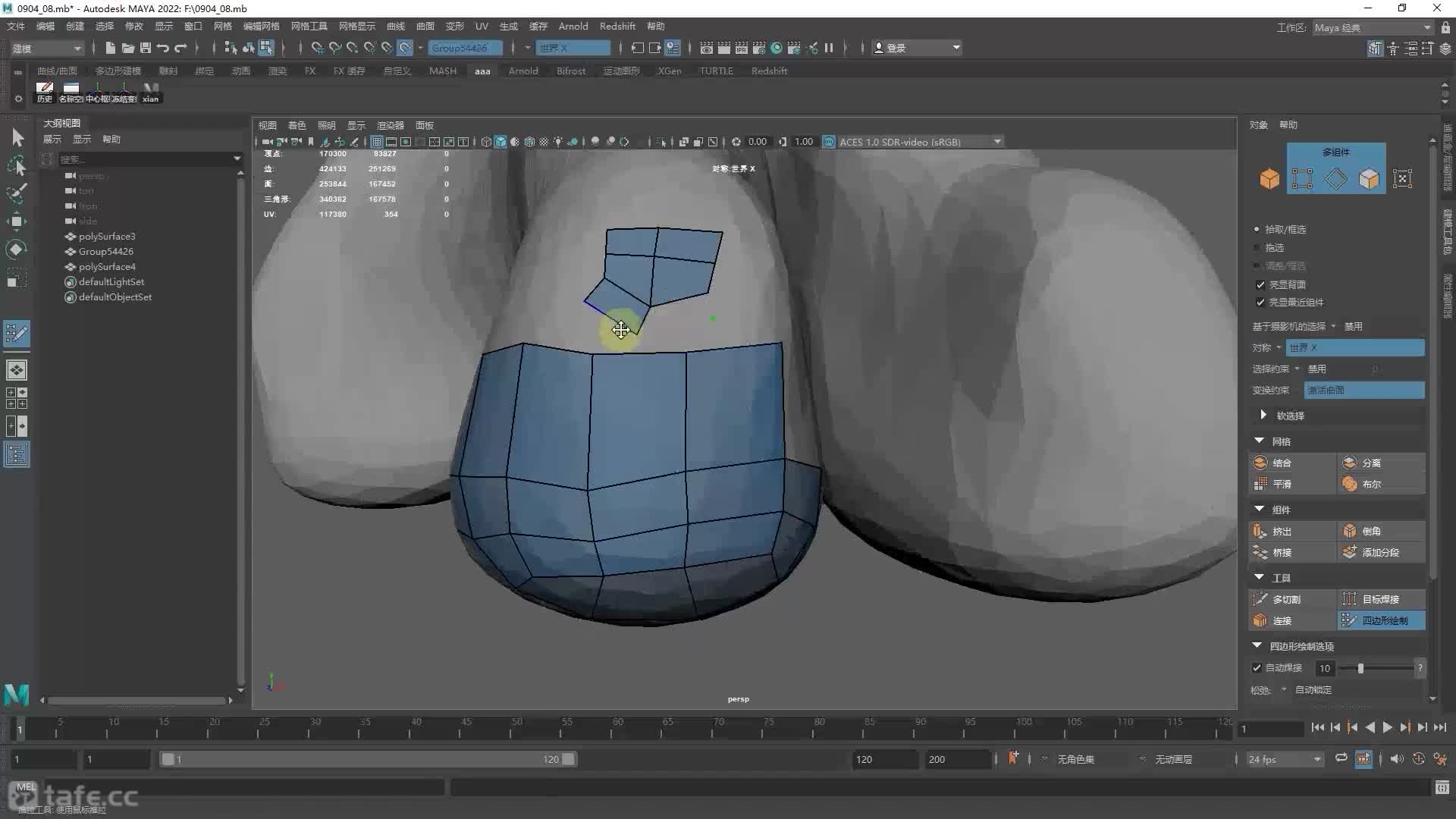Click the playback range slider bar
The width and height of the screenshot is (1456, 819).
pos(368,759)
